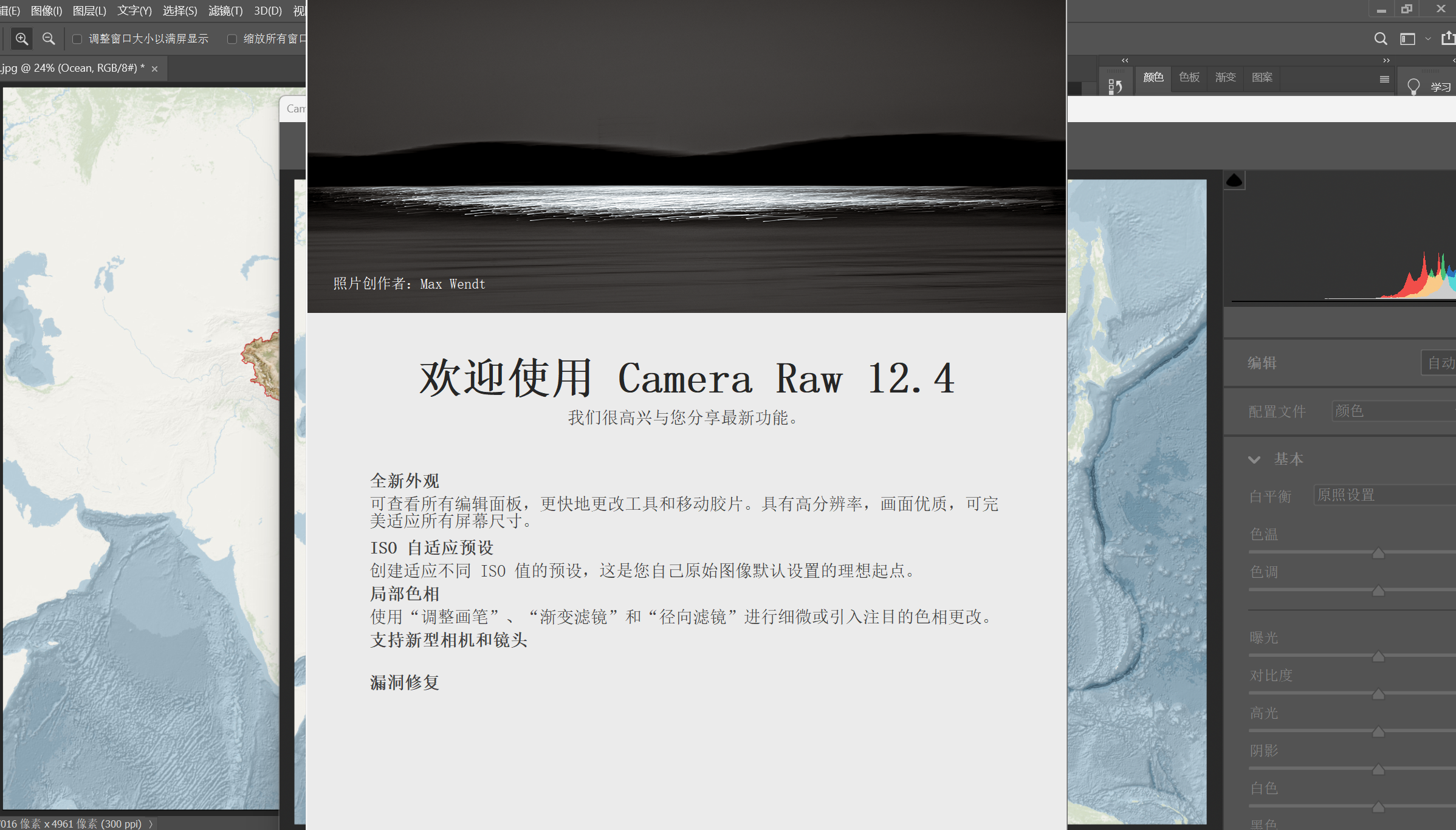
Task: Open the 文字(Y) menu
Action: [x=134, y=11]
